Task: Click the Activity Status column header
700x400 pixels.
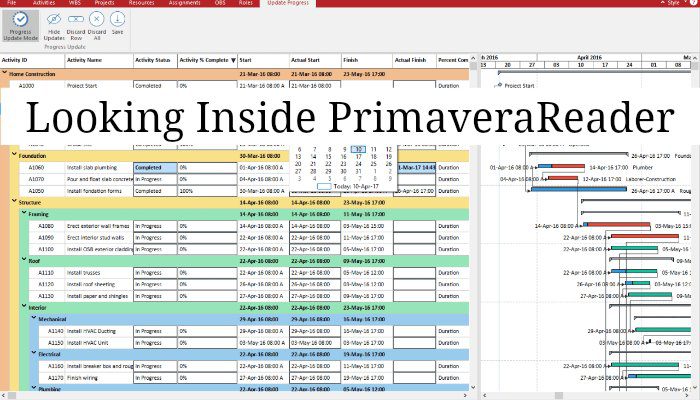Action: point(155,60)
